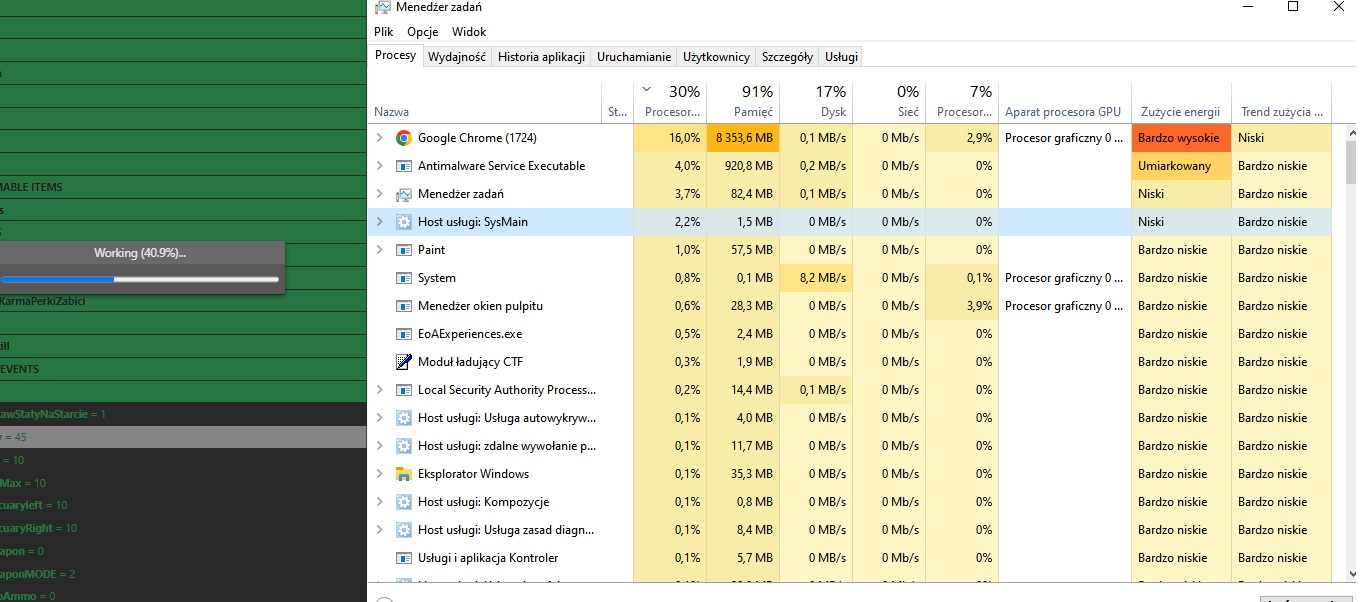1362x602 pixels.
Task: Expand the Google Chrome process group
Action: pyautogui.click(x=379, y=138)
